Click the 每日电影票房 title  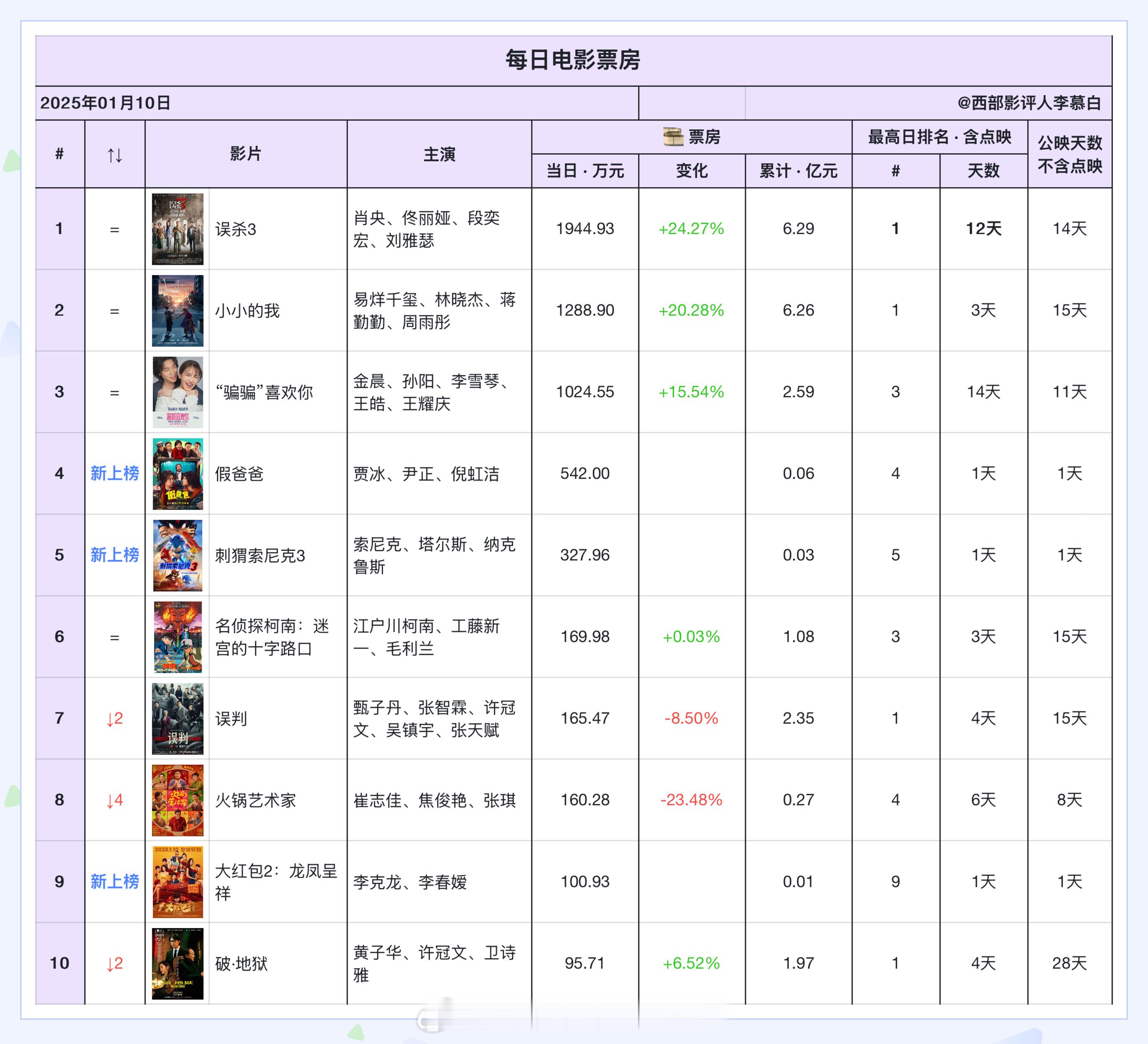click(x=573, y=60)
